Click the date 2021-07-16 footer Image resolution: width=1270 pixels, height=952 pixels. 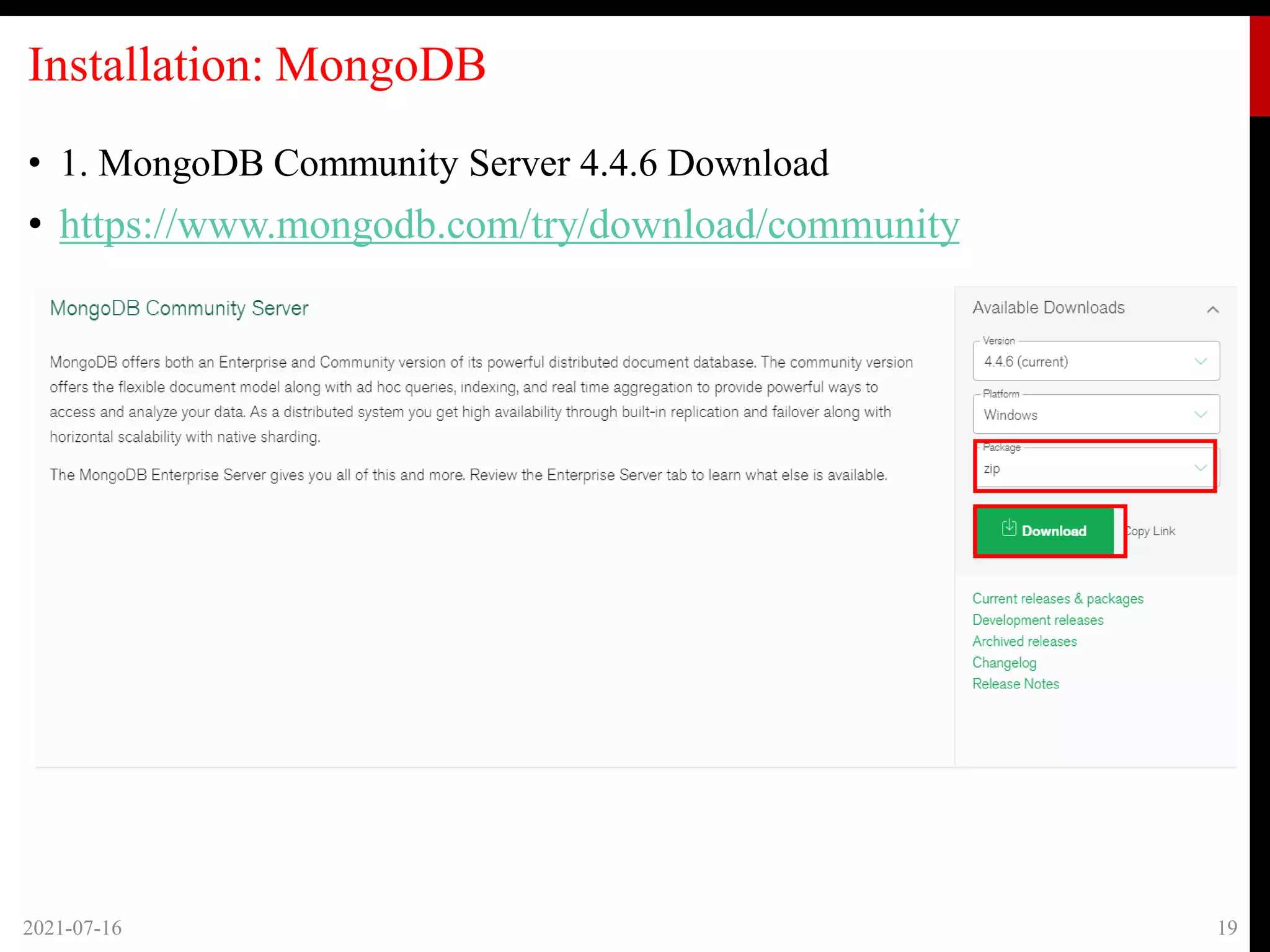tap(72, 927)
